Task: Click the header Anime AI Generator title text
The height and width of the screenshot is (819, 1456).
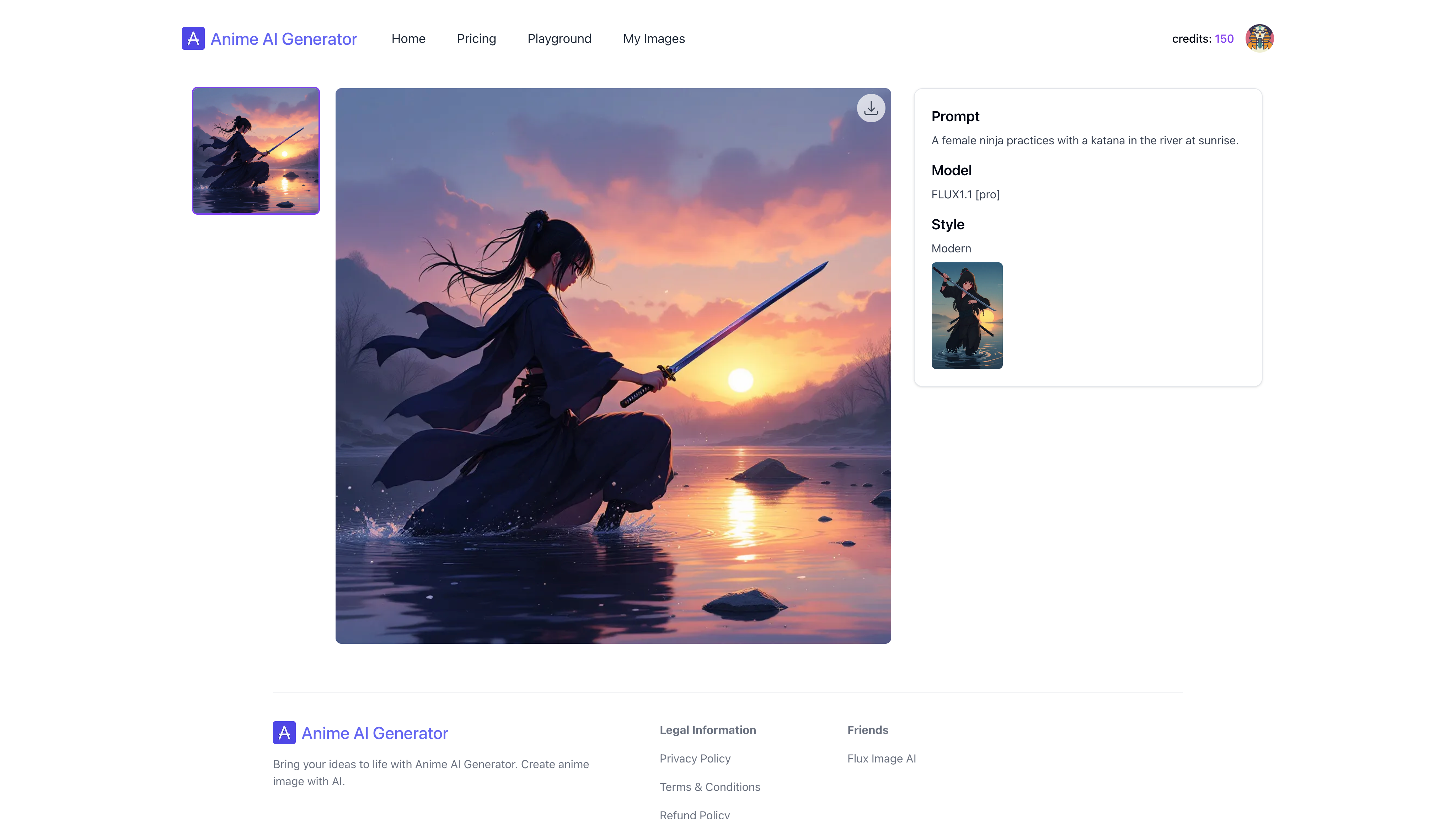Action: pyautogui.click(x=284, y=38)
